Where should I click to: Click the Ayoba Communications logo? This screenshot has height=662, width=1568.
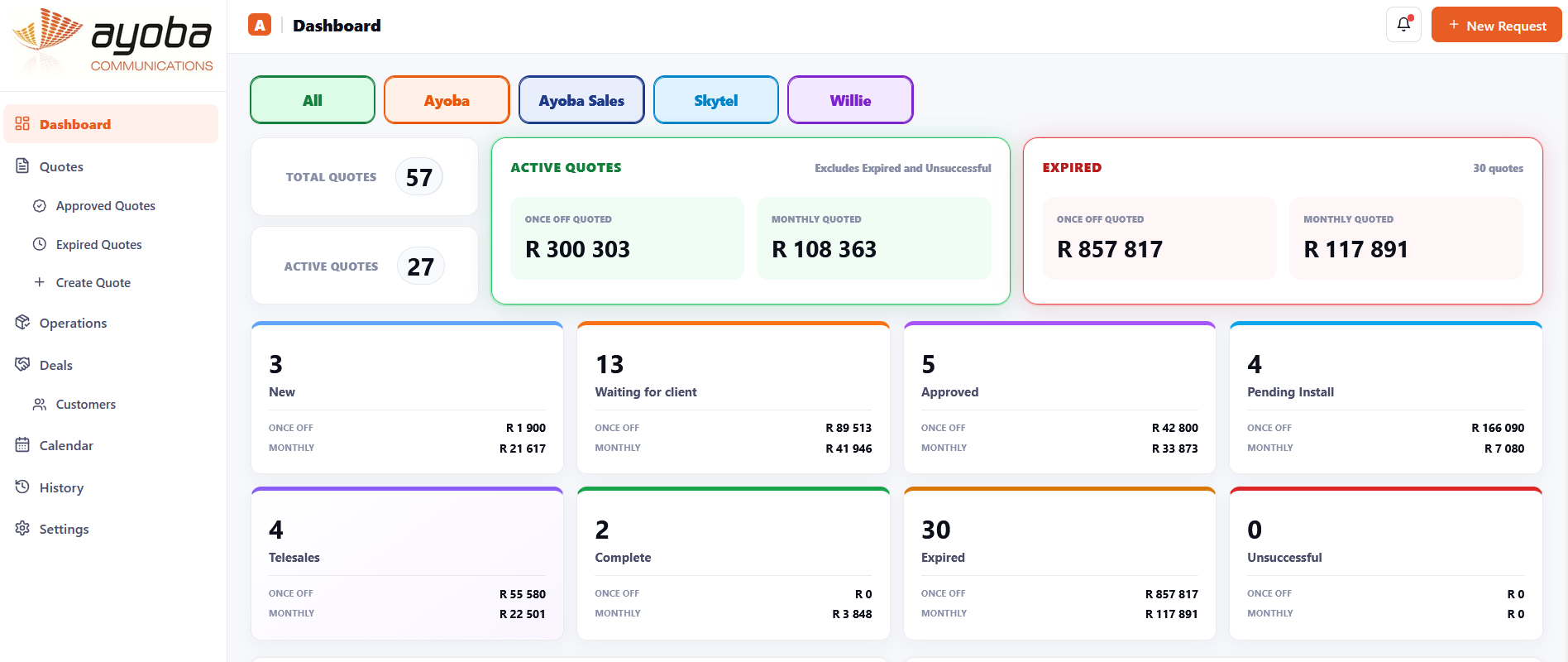coord(112,41)
